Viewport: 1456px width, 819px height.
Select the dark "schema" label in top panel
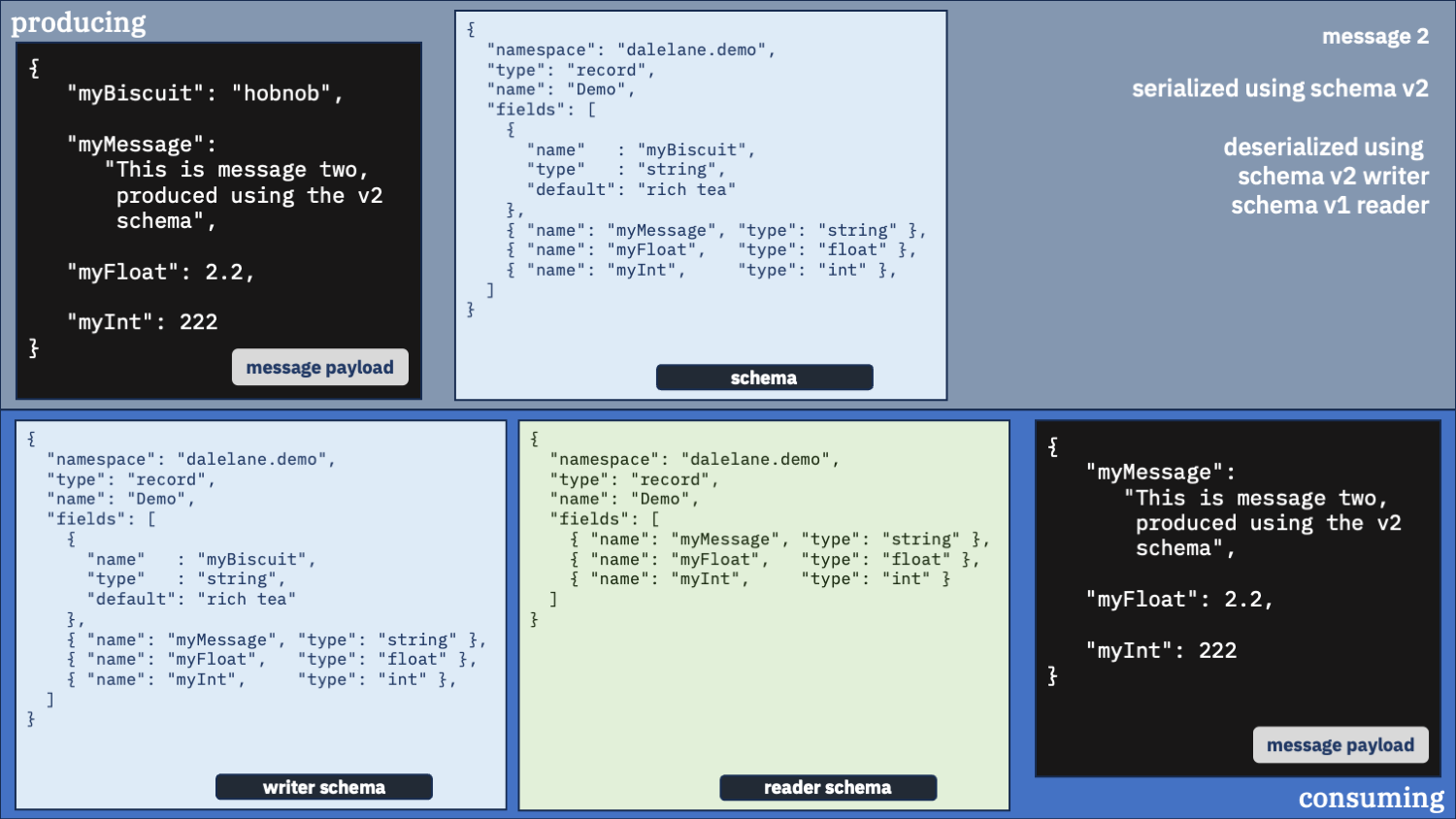pyautogui.click(x=764, y=378)
